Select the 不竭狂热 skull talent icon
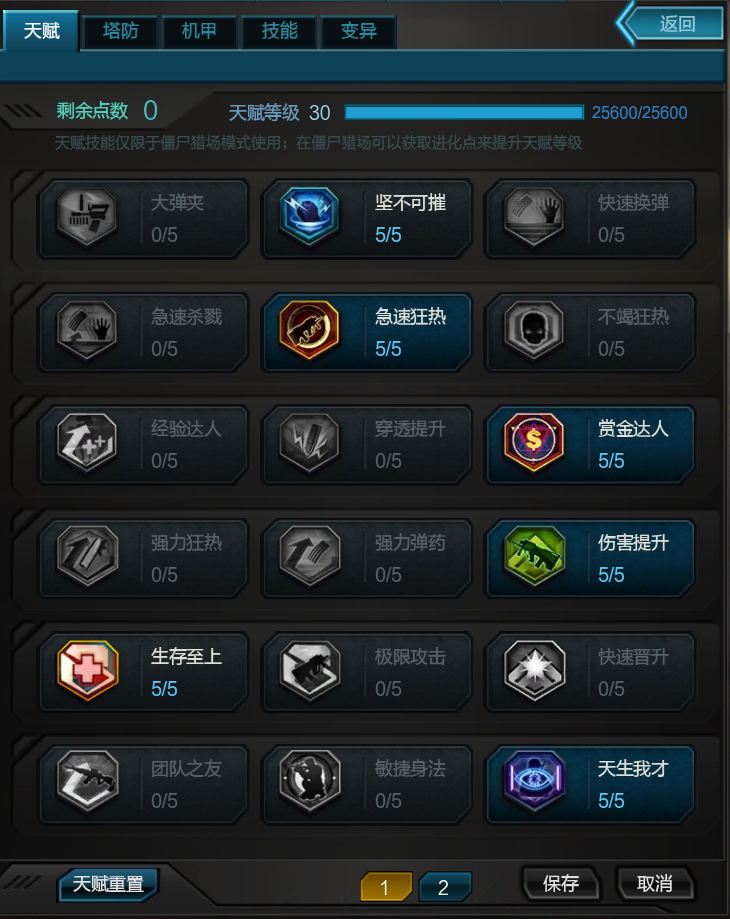The width and height of the screenshot is (730, 919). pyautogui.click(x=533, y=330)
